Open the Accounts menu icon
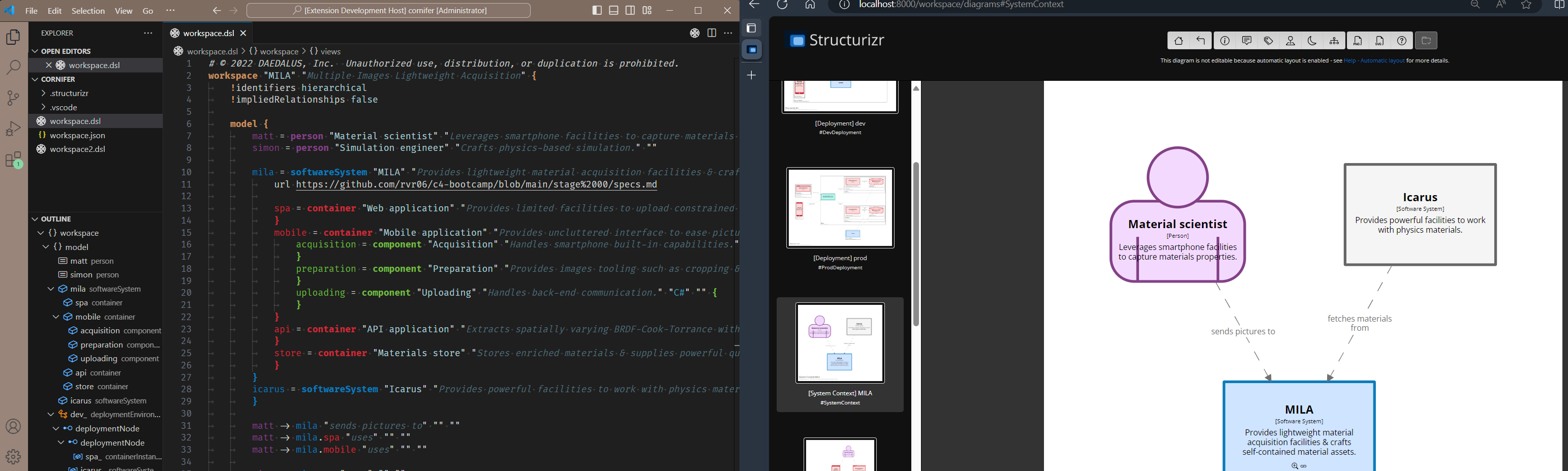Screen dimensions: 1568x471 click(13, 427)
